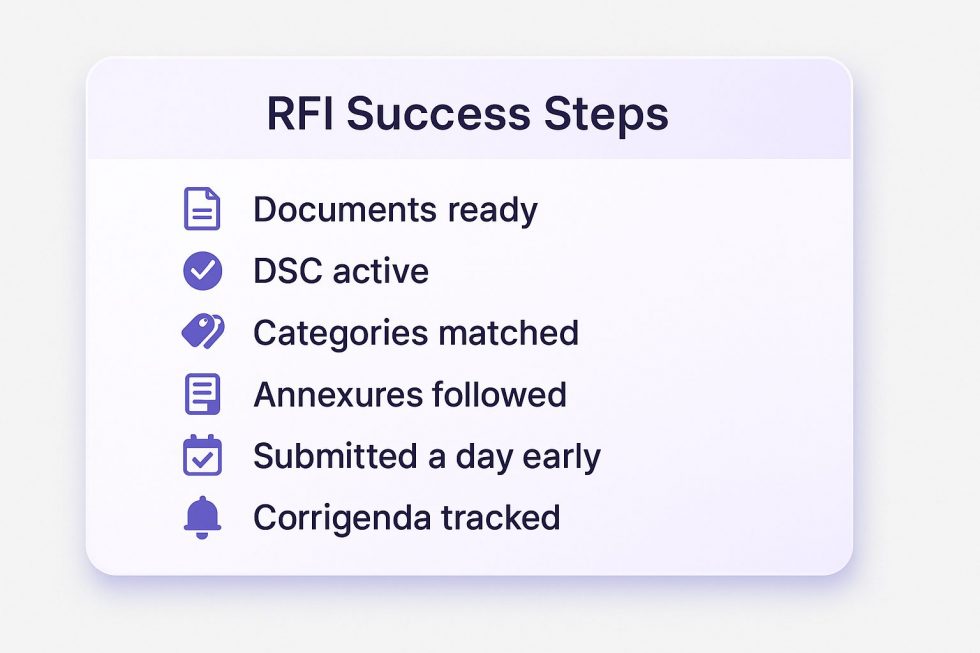This screenshot has height=653, width=980.
Task: Click the bell icon for Corrigenda tracked
Action: coord(202,518)
